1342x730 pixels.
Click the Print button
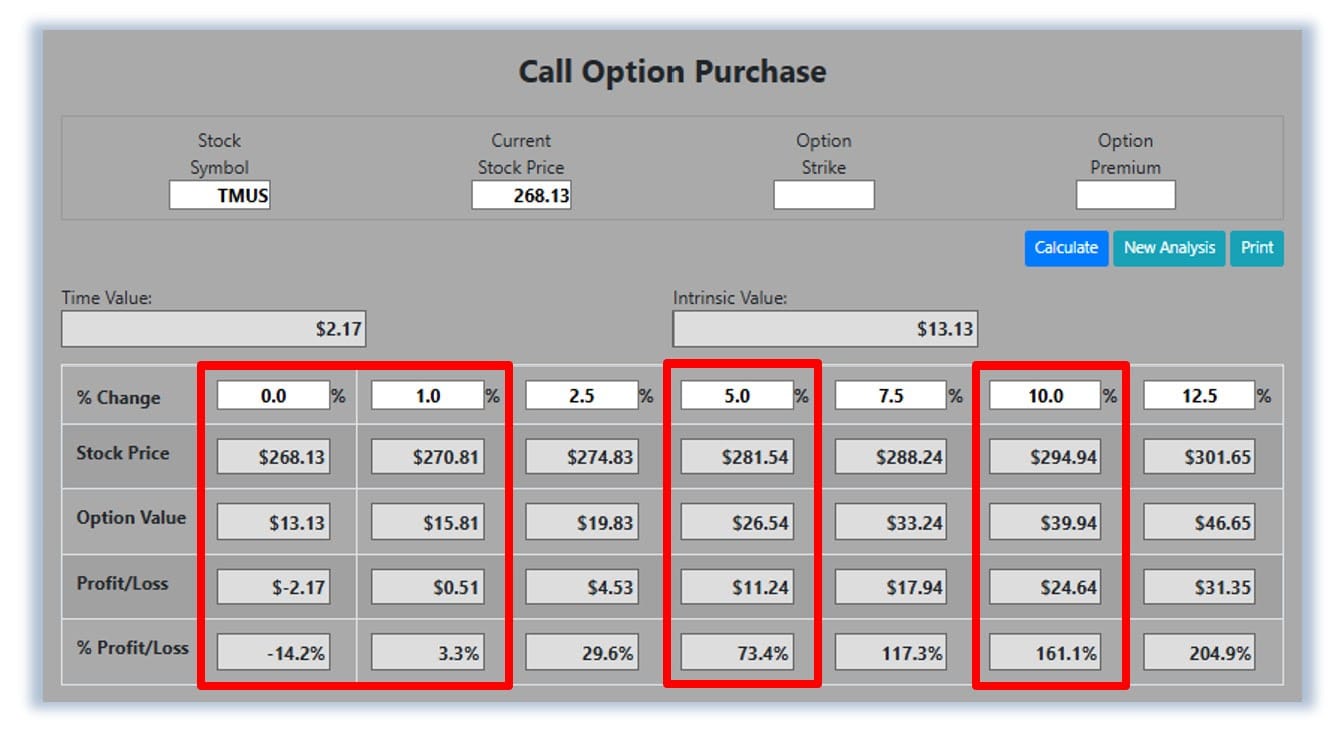pyautogui.click(x=1256, y=248)
